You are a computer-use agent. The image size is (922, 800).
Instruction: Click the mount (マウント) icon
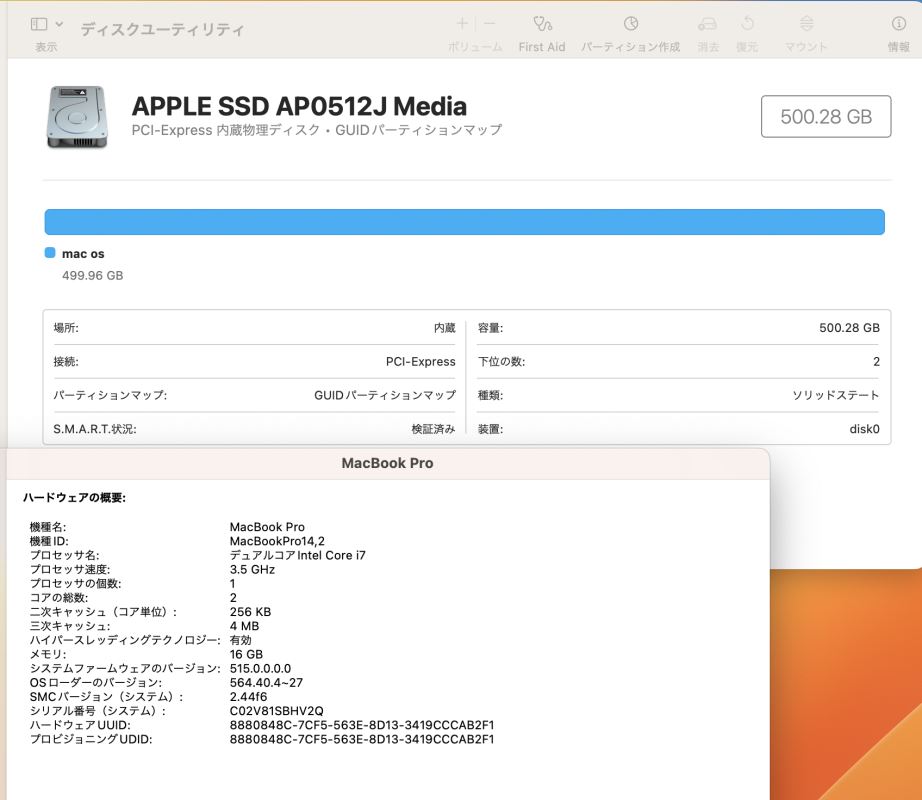coord(806,23)
